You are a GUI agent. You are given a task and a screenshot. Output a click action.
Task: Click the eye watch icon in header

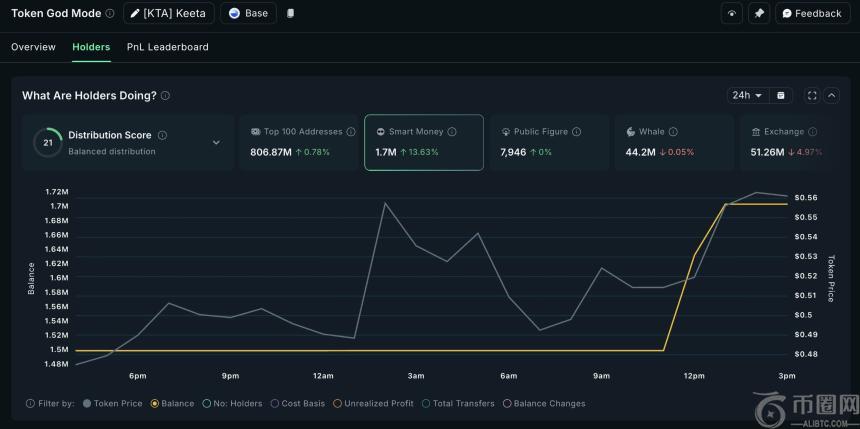pos(733,14)
